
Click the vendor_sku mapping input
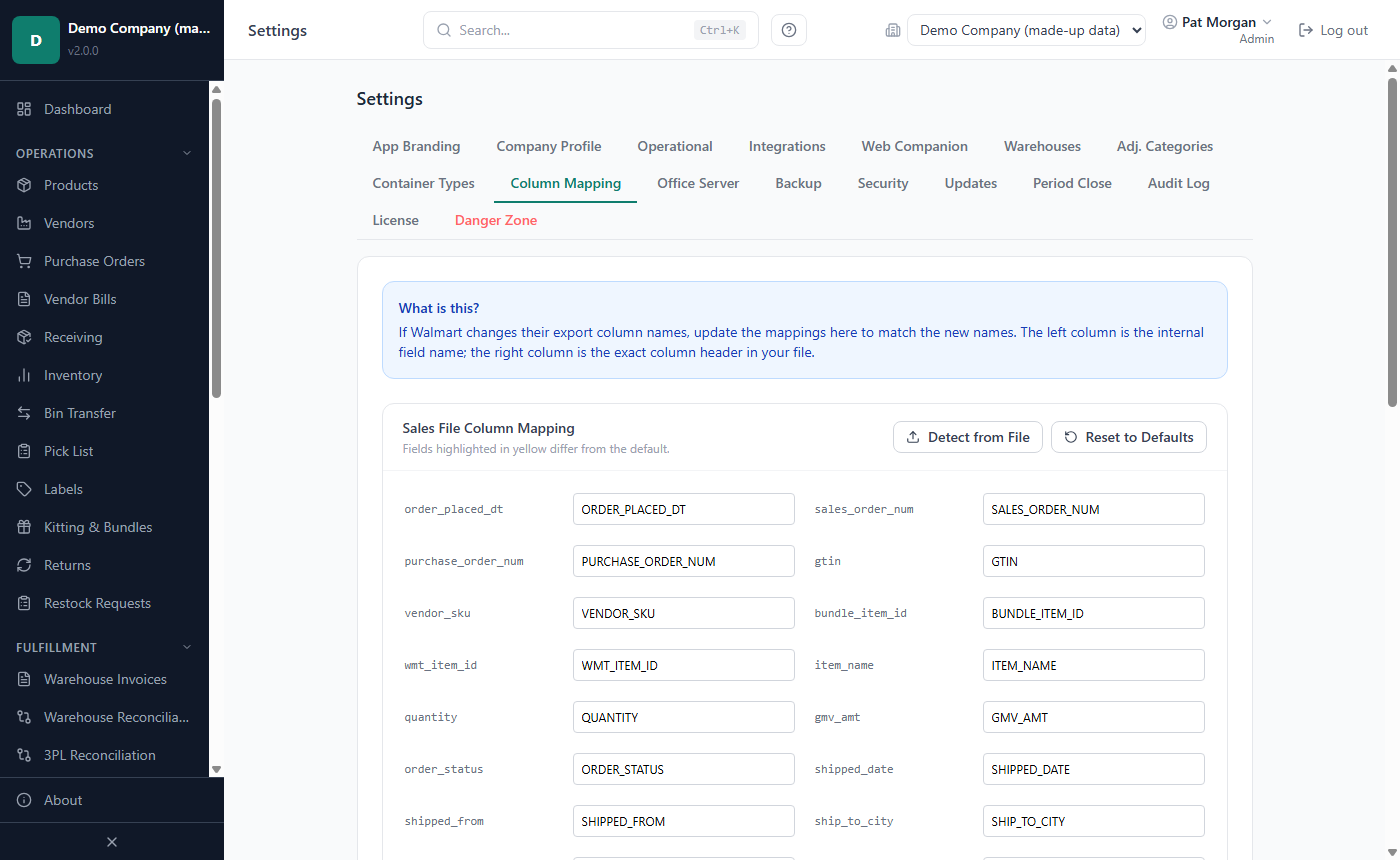(x=684, y=613)
